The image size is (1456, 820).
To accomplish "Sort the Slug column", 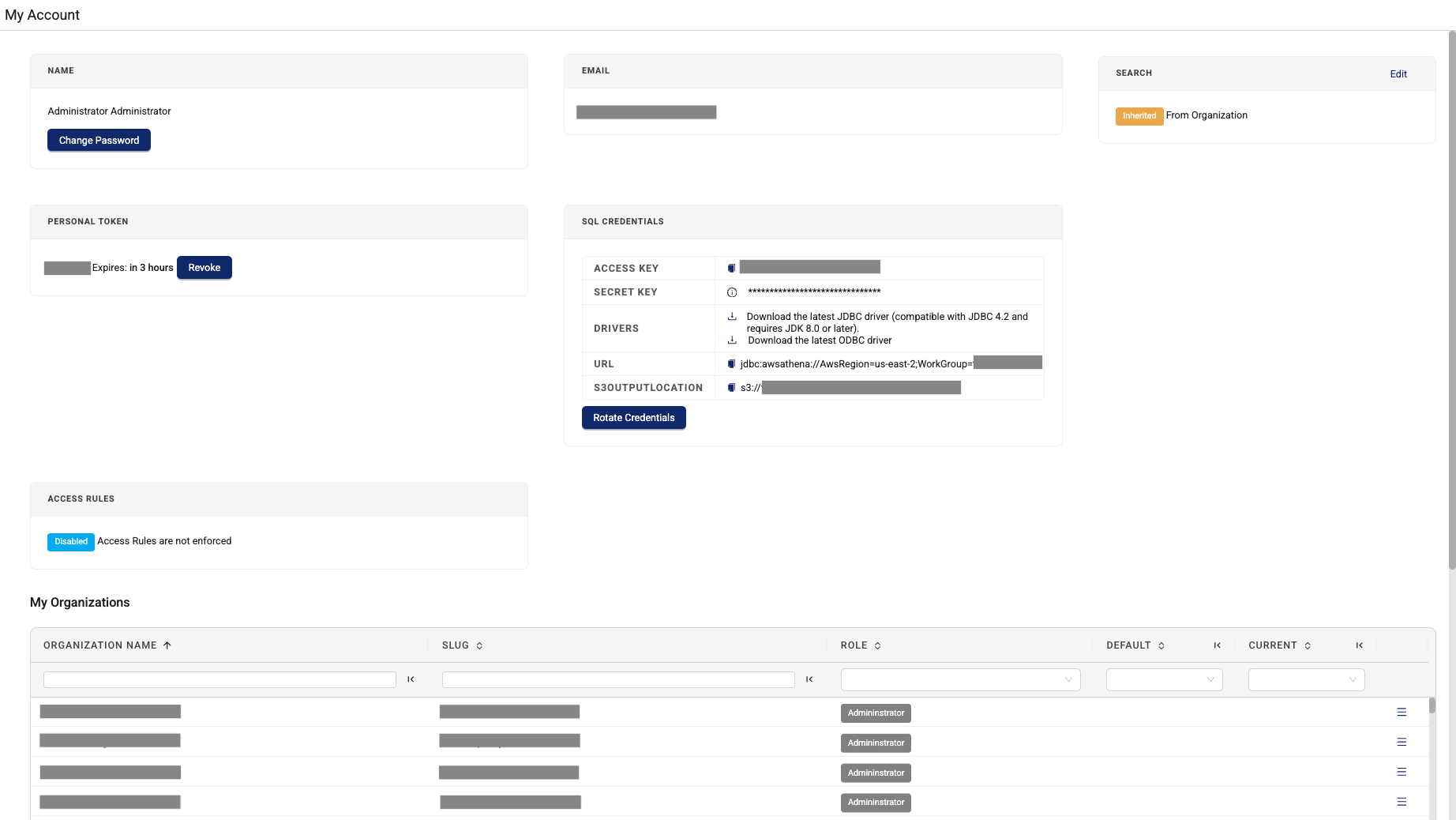I will pos(479,645).
